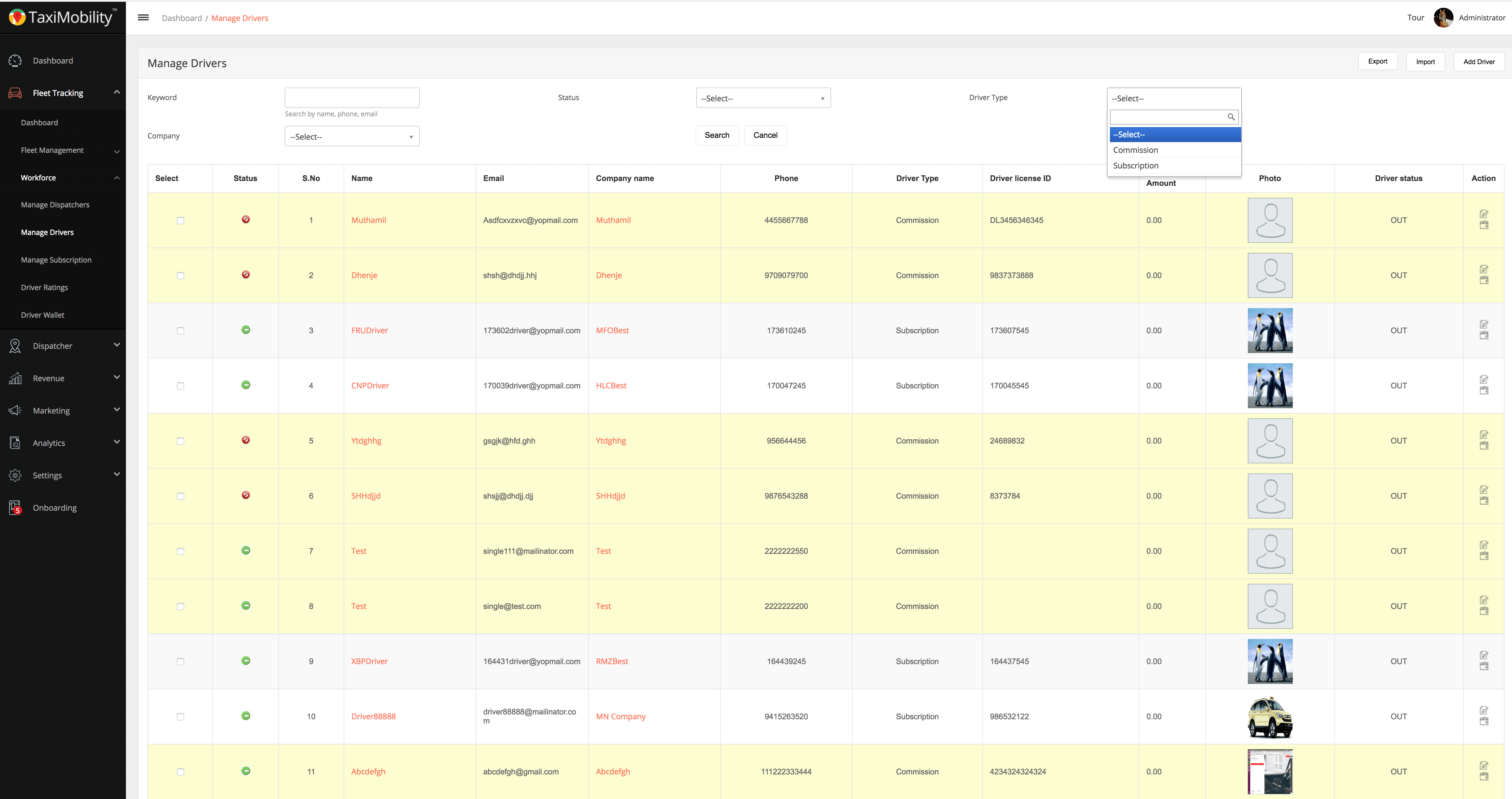Open Driver Ratings in sidebar
Image resolution: width=1512 pixels, height=799 pixels.
pyautogui.click(x=45, y=287)
